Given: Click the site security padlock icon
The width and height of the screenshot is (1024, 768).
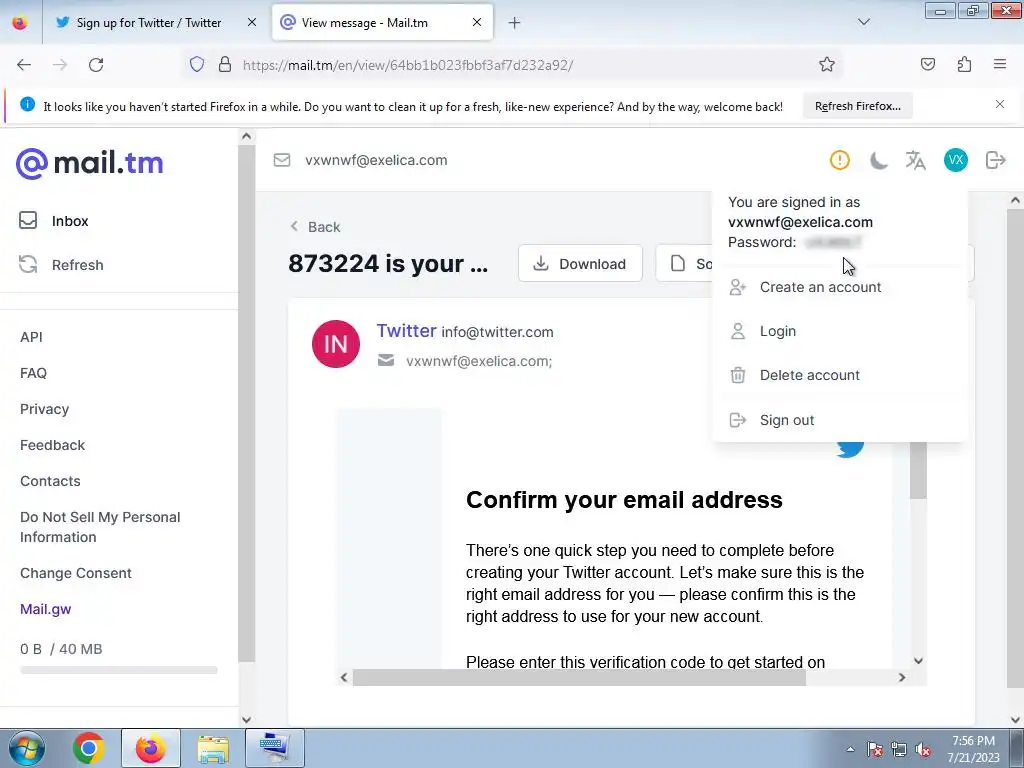Looking at the screenshot, I should pos(225,64).
